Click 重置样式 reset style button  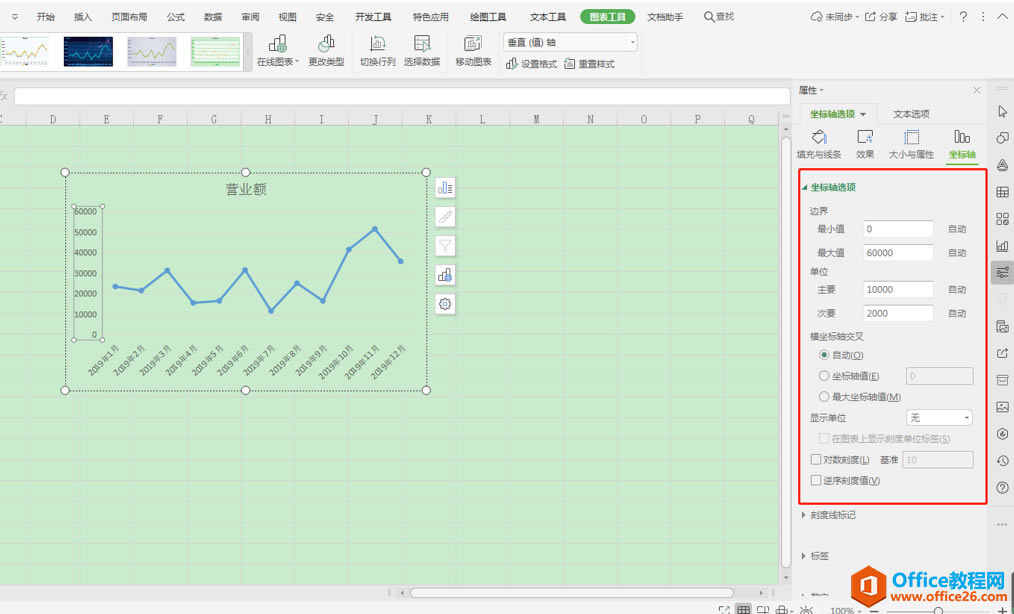coord(589,64)
